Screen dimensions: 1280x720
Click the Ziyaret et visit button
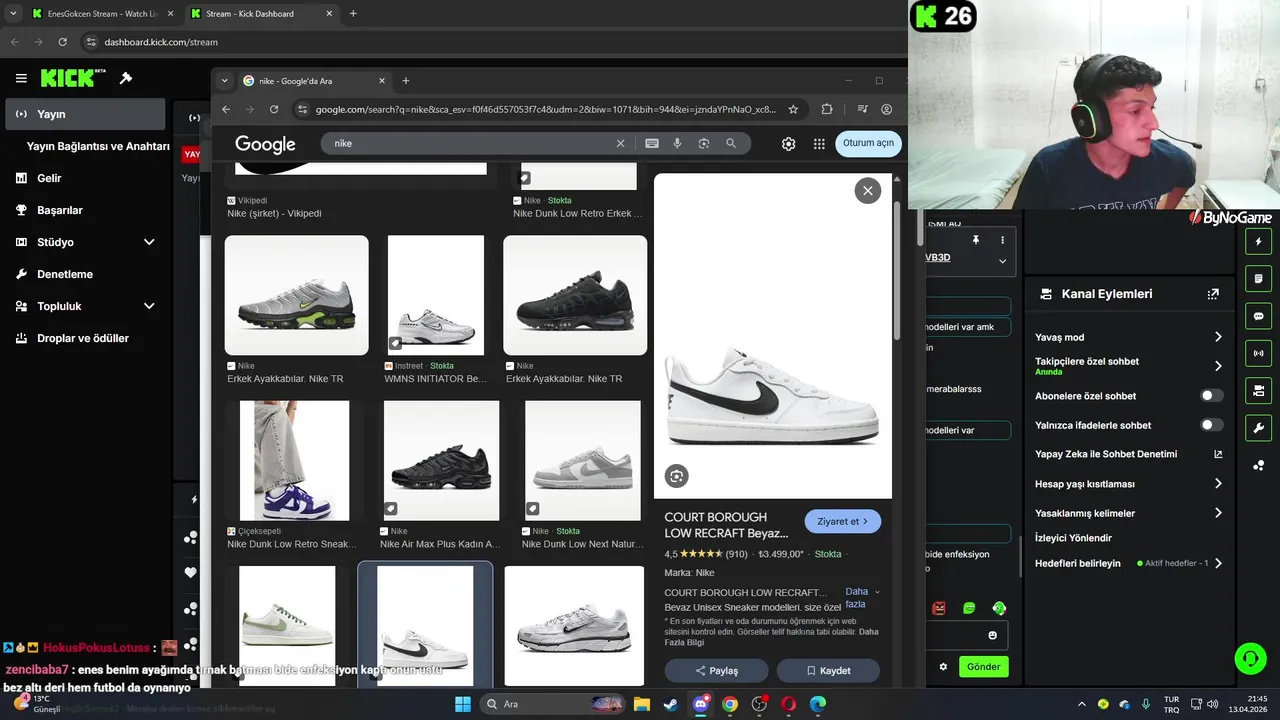(x=843, y=521)
